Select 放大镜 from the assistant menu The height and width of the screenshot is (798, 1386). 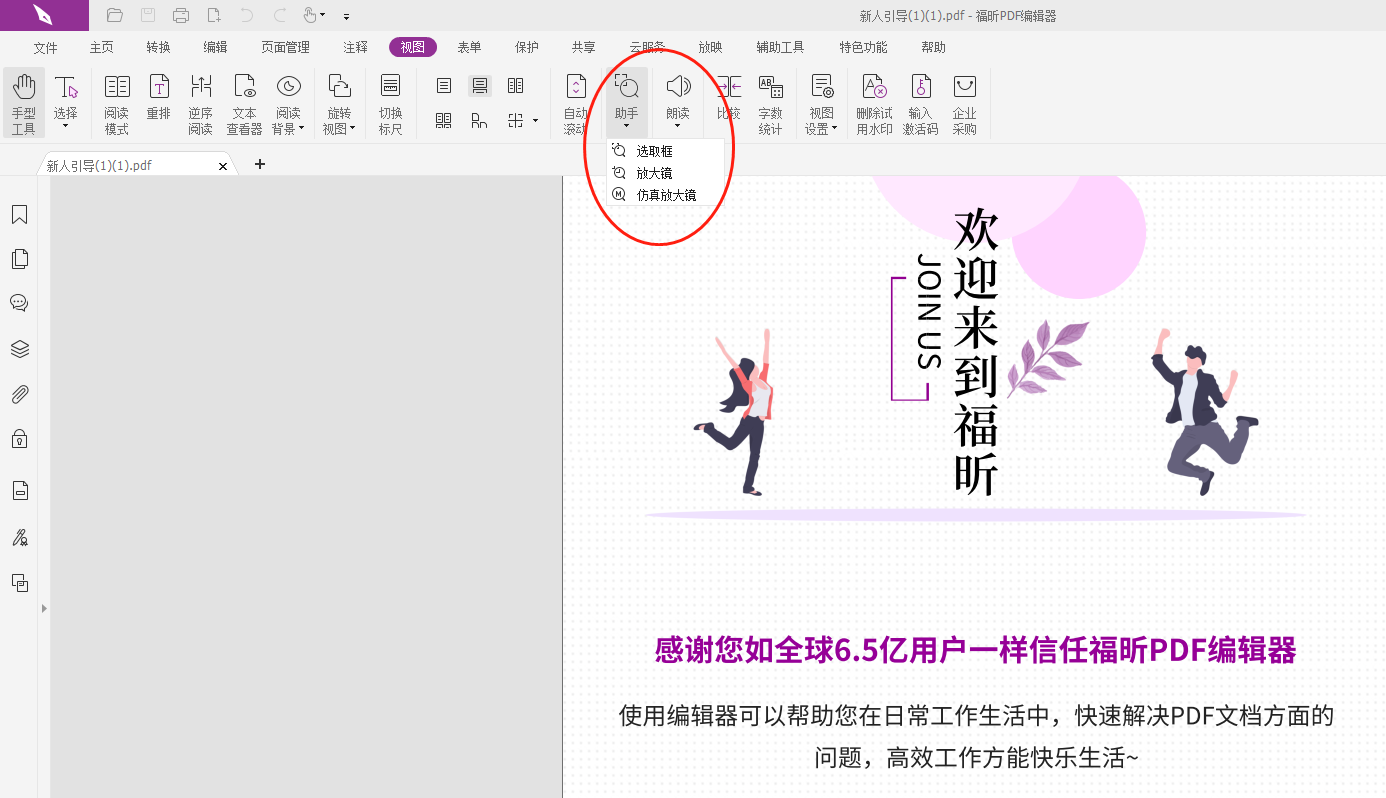[x=654, y=172]
